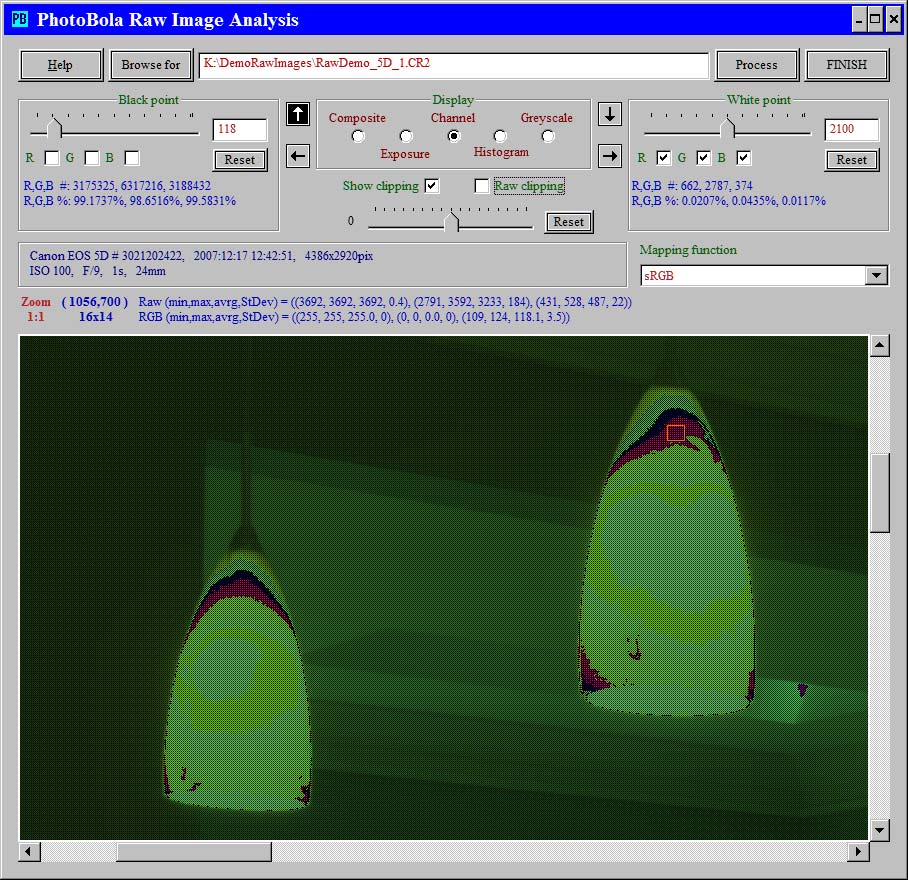The width and height of the screenshot is (908, 880).
Task: Disable the Show clipping checkbox
Action: tap(431, 186)
